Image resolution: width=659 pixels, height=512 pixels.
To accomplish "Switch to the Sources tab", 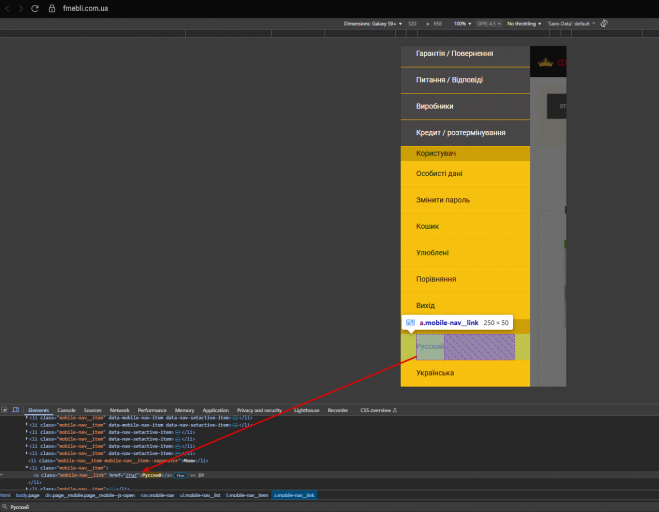I will click(92, 410).
